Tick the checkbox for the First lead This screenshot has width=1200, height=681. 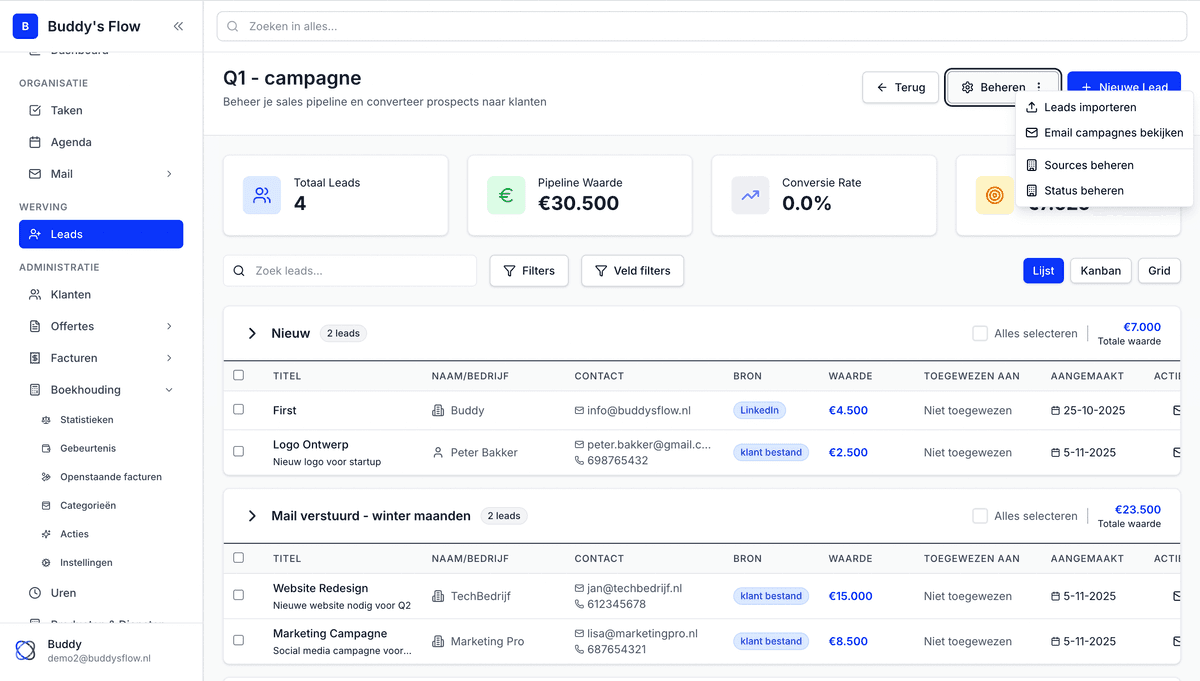coord(238,409)
